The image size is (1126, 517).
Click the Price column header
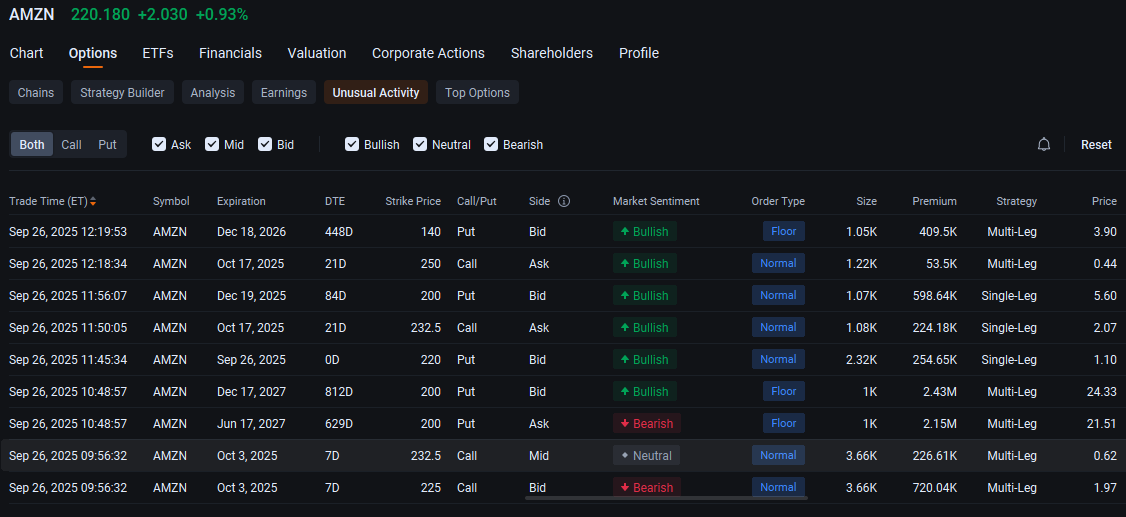(x=1104, y=201)
